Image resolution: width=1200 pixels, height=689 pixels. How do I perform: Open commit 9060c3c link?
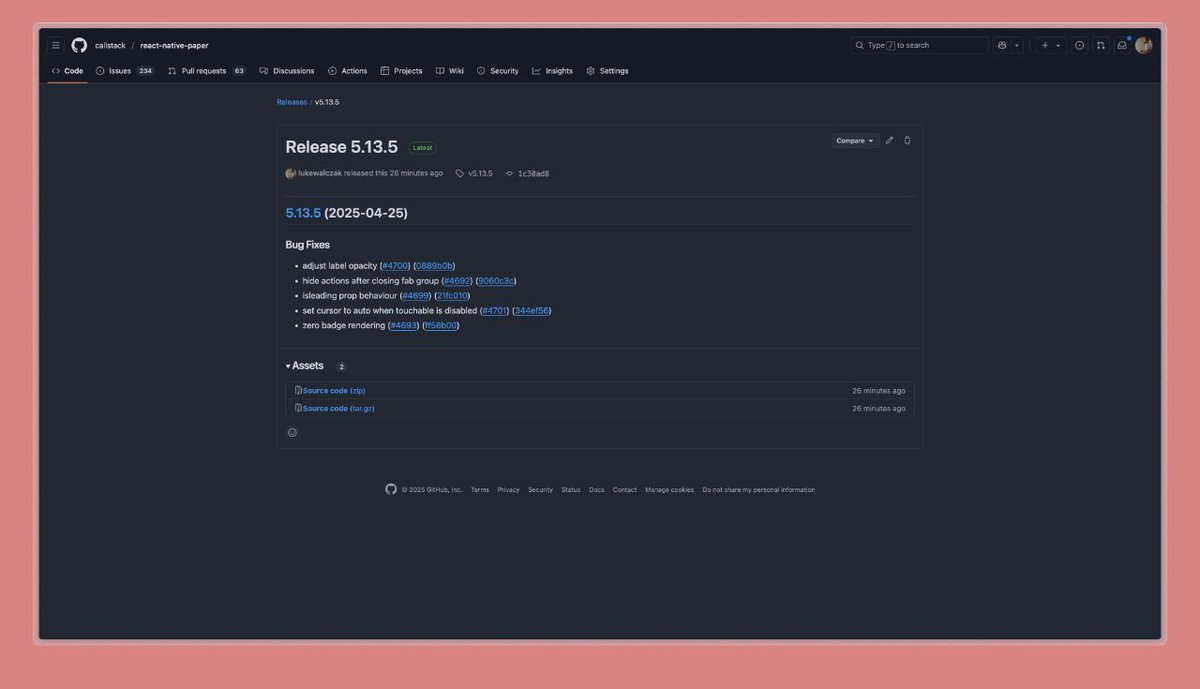[497, 281]
